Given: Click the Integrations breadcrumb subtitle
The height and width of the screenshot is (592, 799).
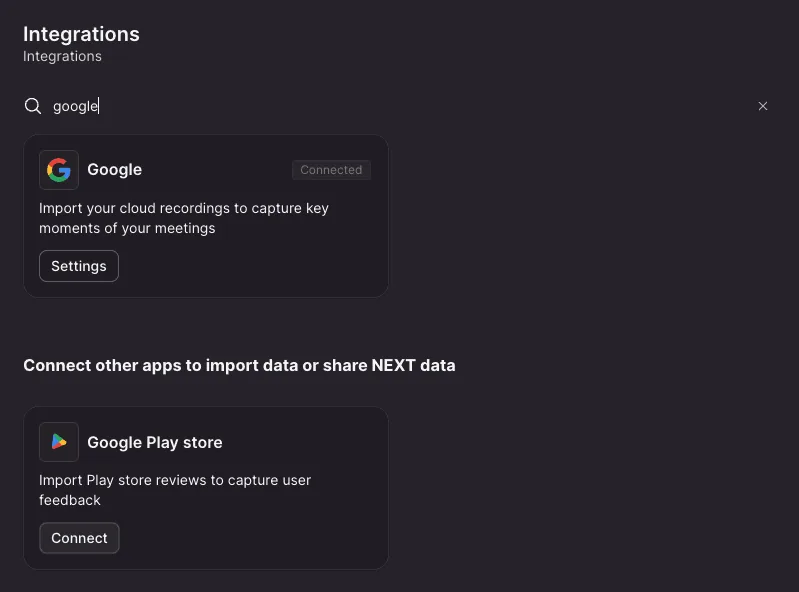Looking at the screenshot, I should [62, 56].
